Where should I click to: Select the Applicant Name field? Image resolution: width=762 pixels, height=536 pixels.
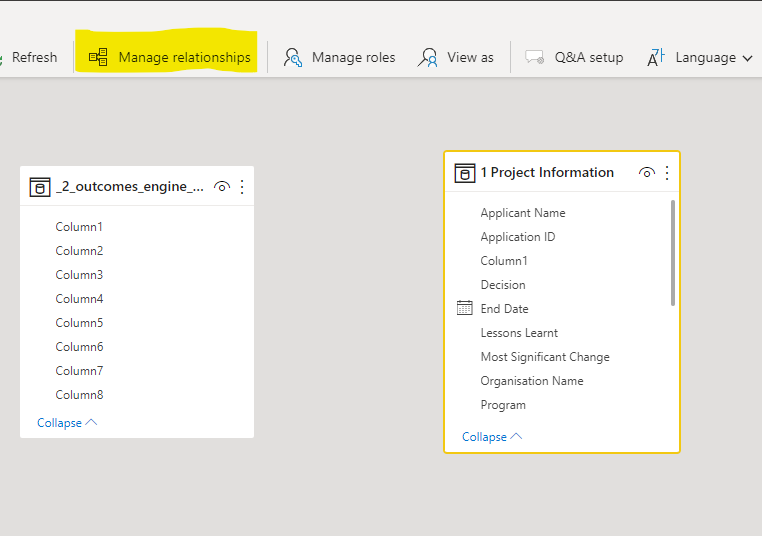[x=522, y=213]
